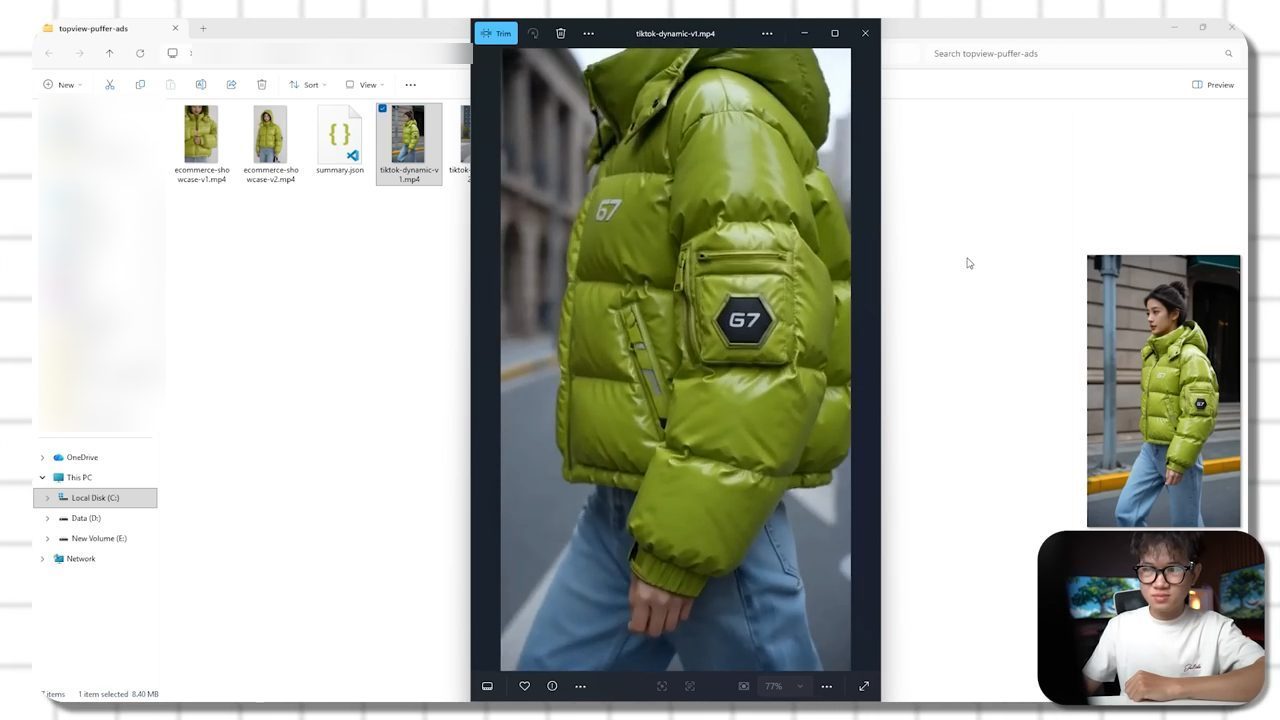Mark the video as favorite with the heart icon
This screenshot has width=1280, height=720.
click(524, 686)
